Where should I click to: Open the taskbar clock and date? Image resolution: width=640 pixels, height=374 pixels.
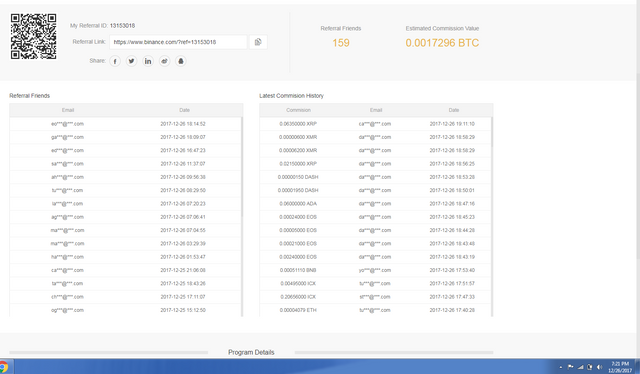pos(620,367)
